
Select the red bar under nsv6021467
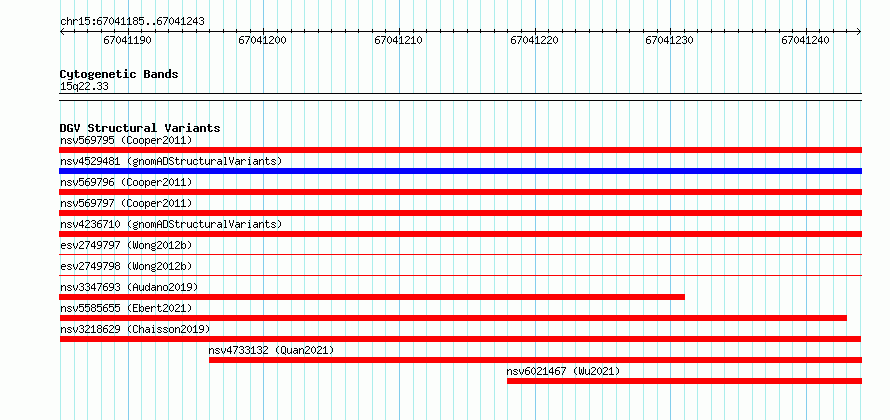[x=684, y=381]
